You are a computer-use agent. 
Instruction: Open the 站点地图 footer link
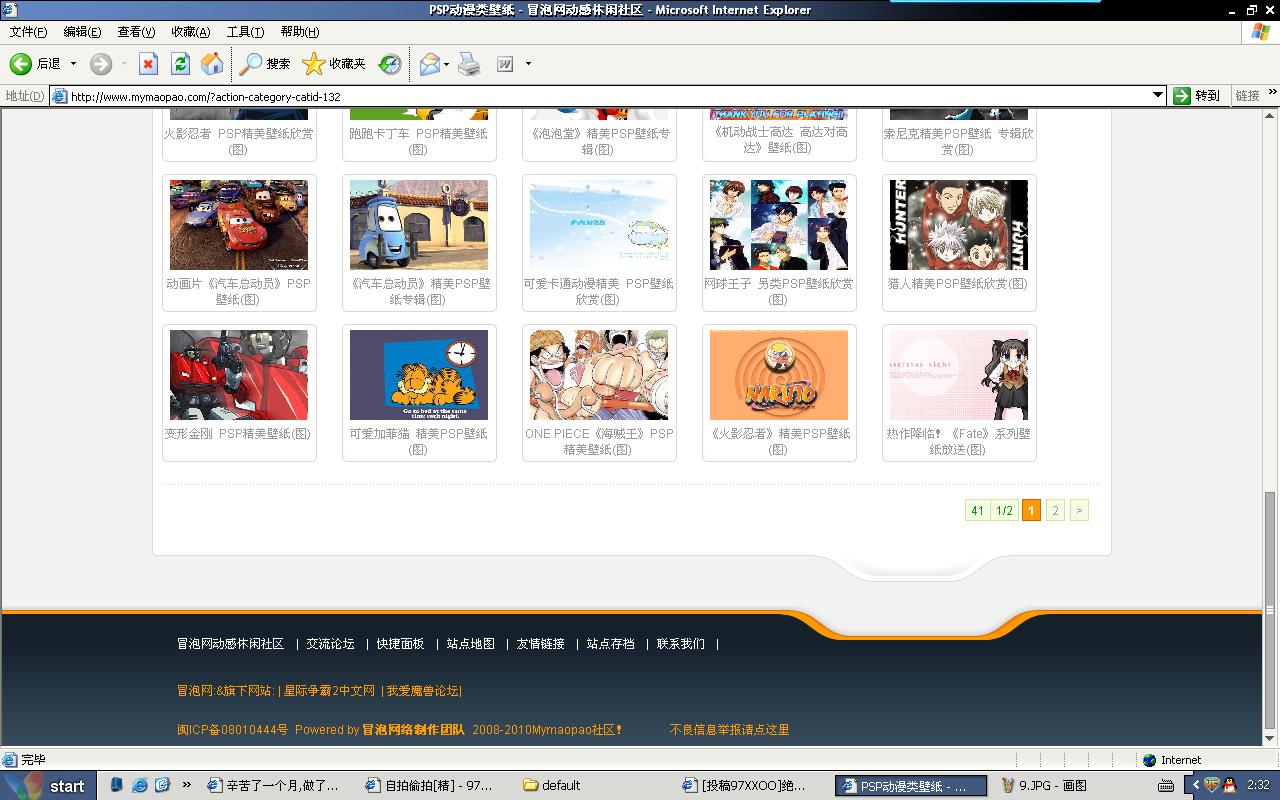tap(471, 644)
